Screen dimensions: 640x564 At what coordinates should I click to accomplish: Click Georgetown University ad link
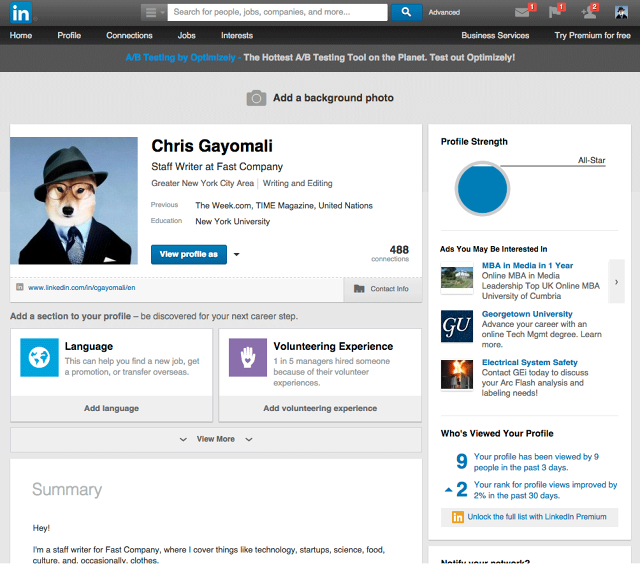(527, 314)
